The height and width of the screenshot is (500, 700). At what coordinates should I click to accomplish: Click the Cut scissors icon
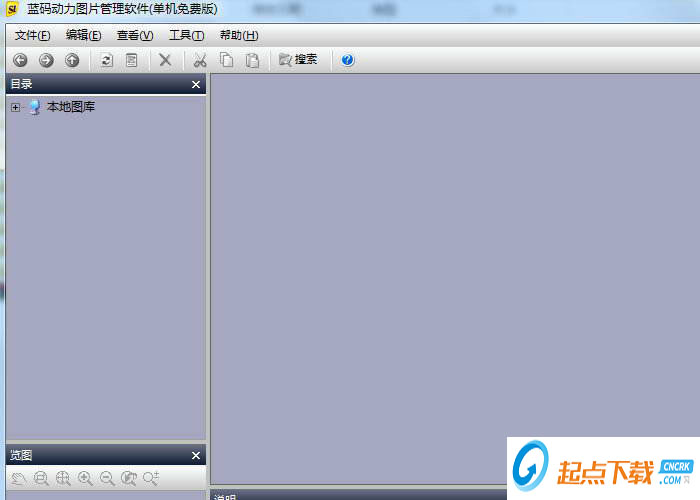tap(200, 60)
